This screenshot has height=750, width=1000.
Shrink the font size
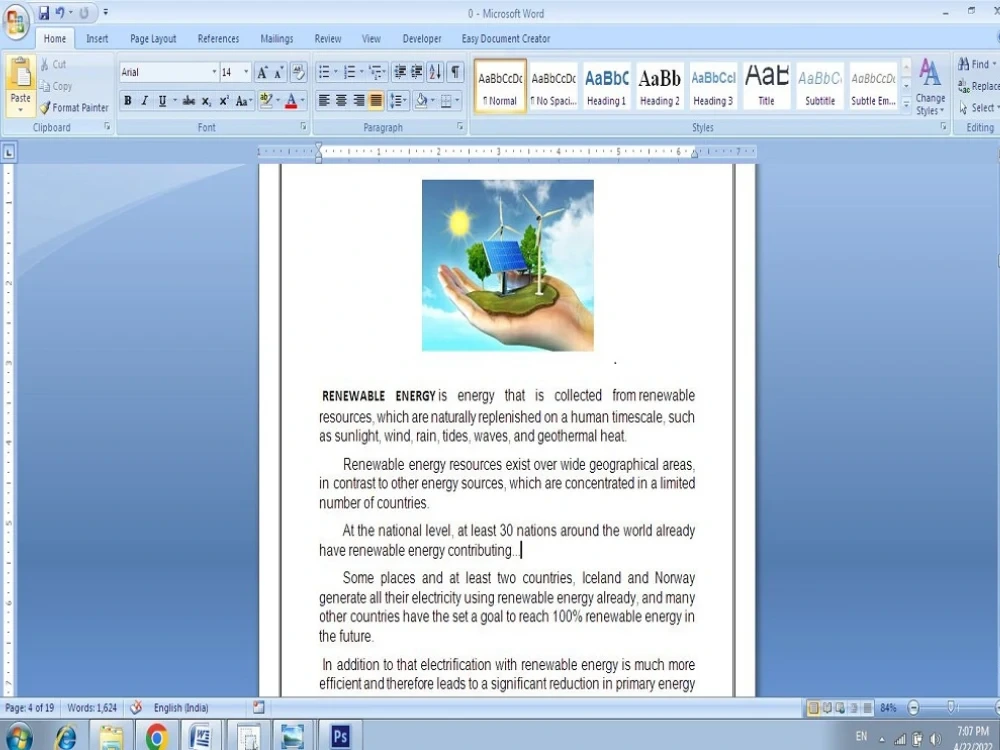[279, 72]
